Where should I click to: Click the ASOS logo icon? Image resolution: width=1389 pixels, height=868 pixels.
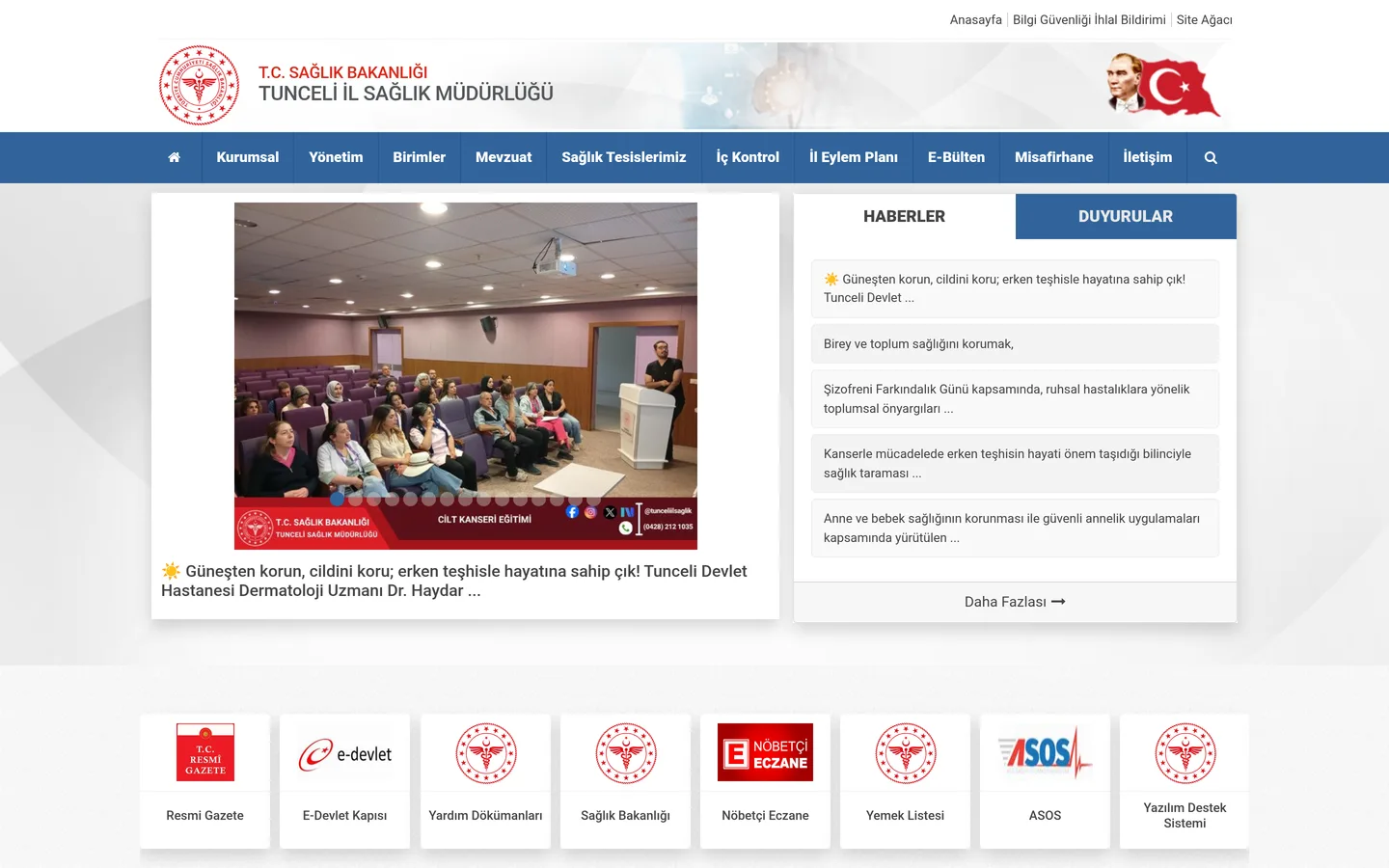(1046, 752)
